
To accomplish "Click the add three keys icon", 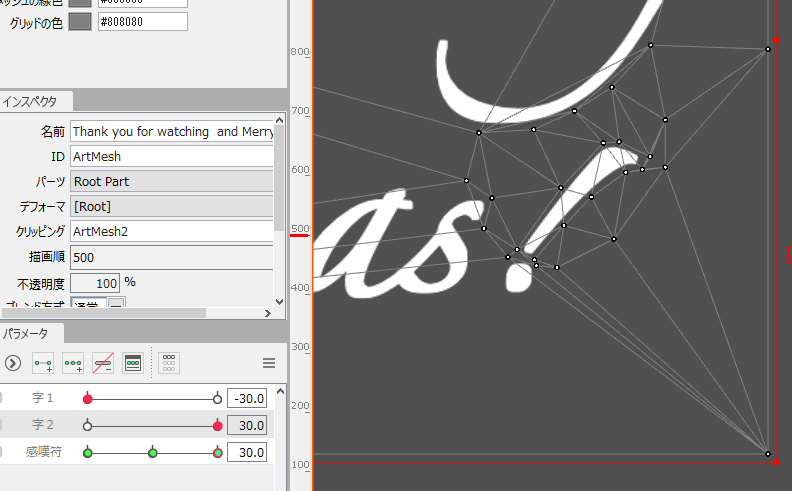I will pyautogui.click(x=73, y=363).
